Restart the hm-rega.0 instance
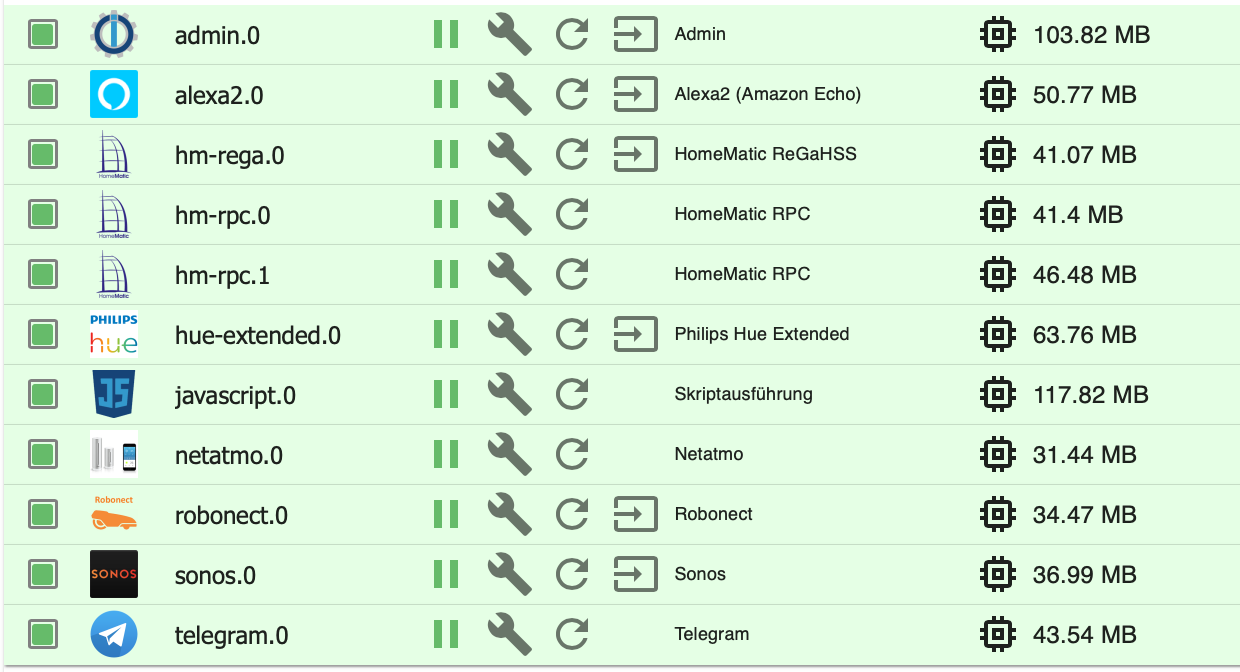Viewport: 1240px width, 672px height. tap(572, 155)
